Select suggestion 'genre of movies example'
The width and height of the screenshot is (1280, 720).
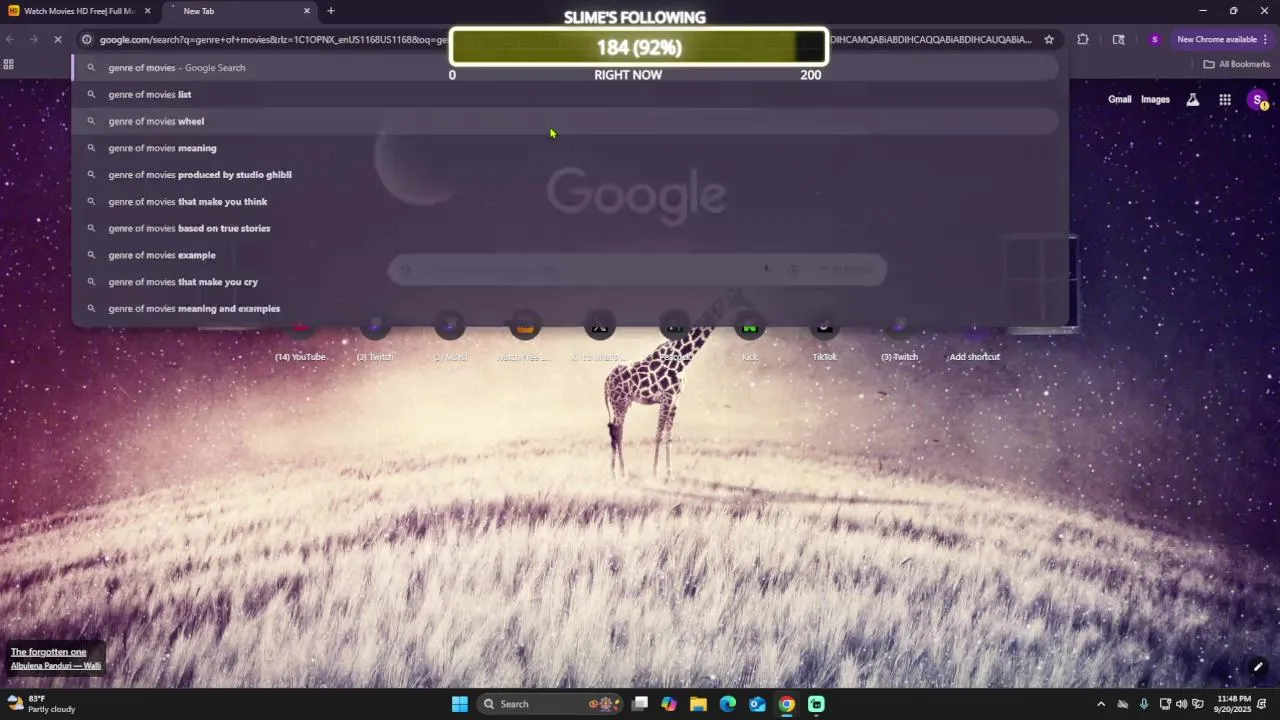[565, 255]
